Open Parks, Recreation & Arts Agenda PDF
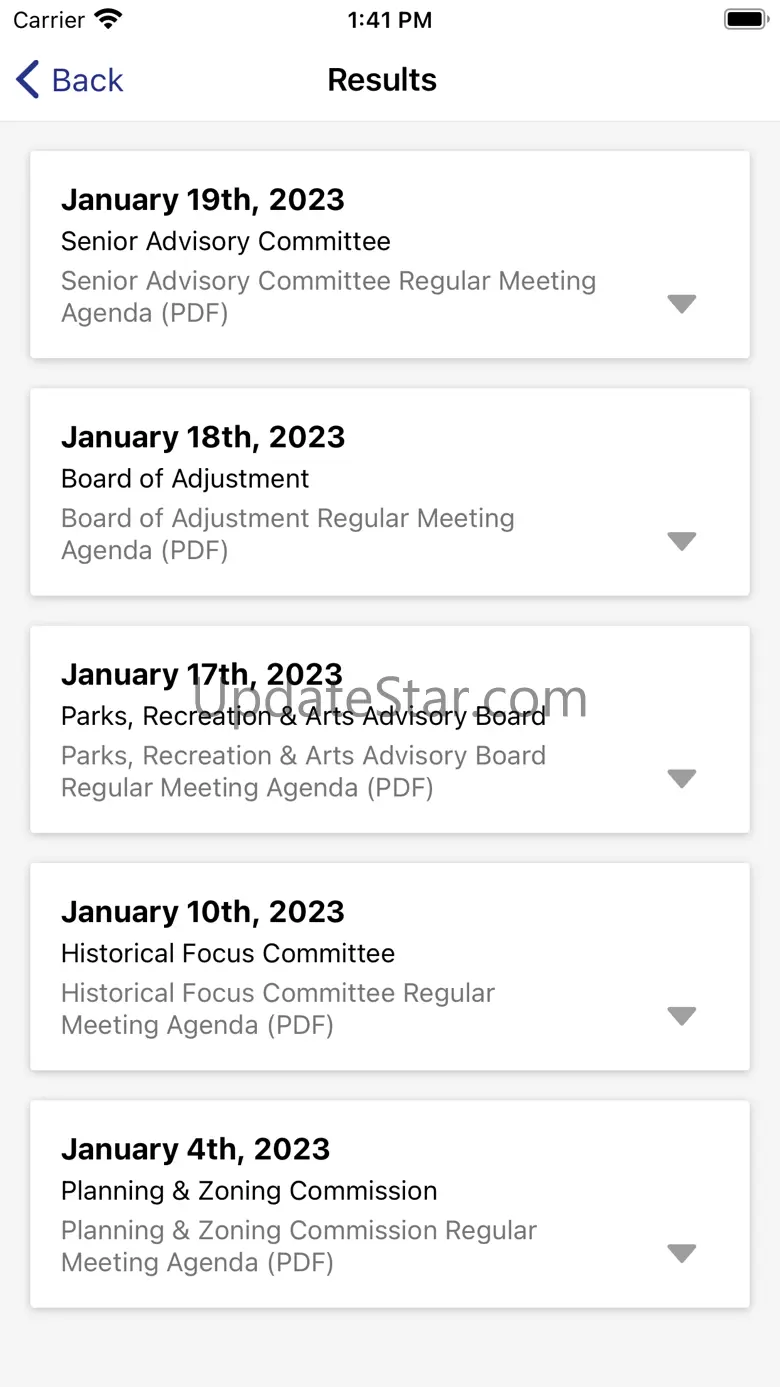This screenshot has height=1387, width=780. [x=303, y=772]
